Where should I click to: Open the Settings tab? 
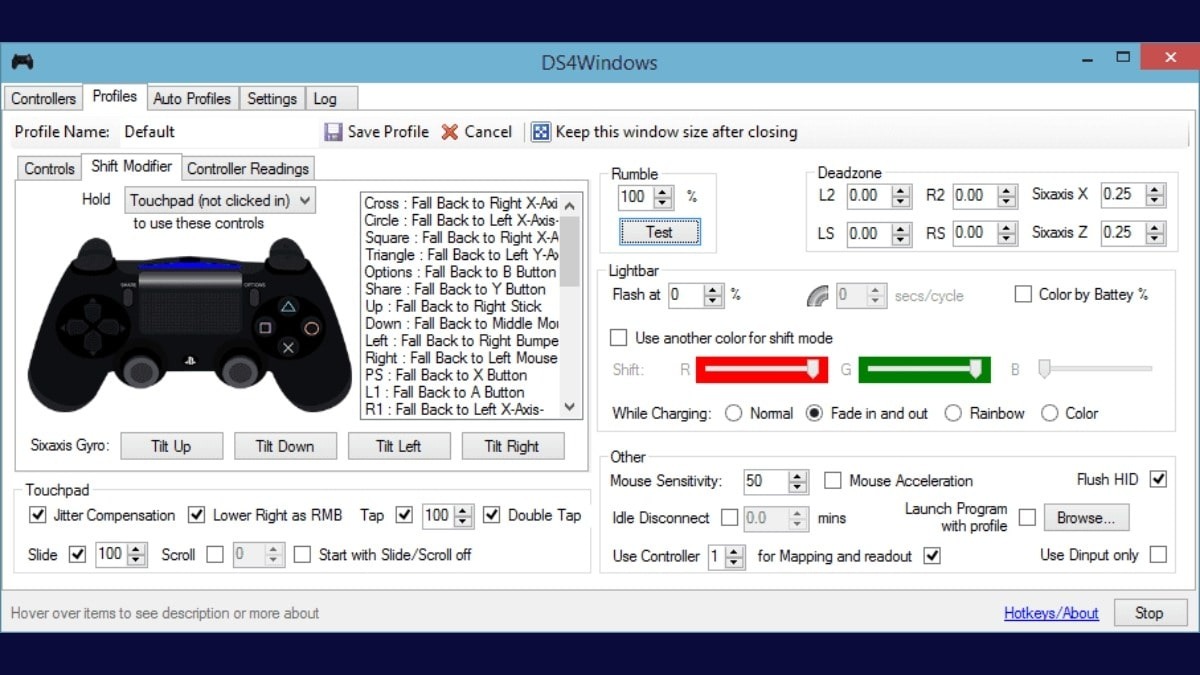272,98
